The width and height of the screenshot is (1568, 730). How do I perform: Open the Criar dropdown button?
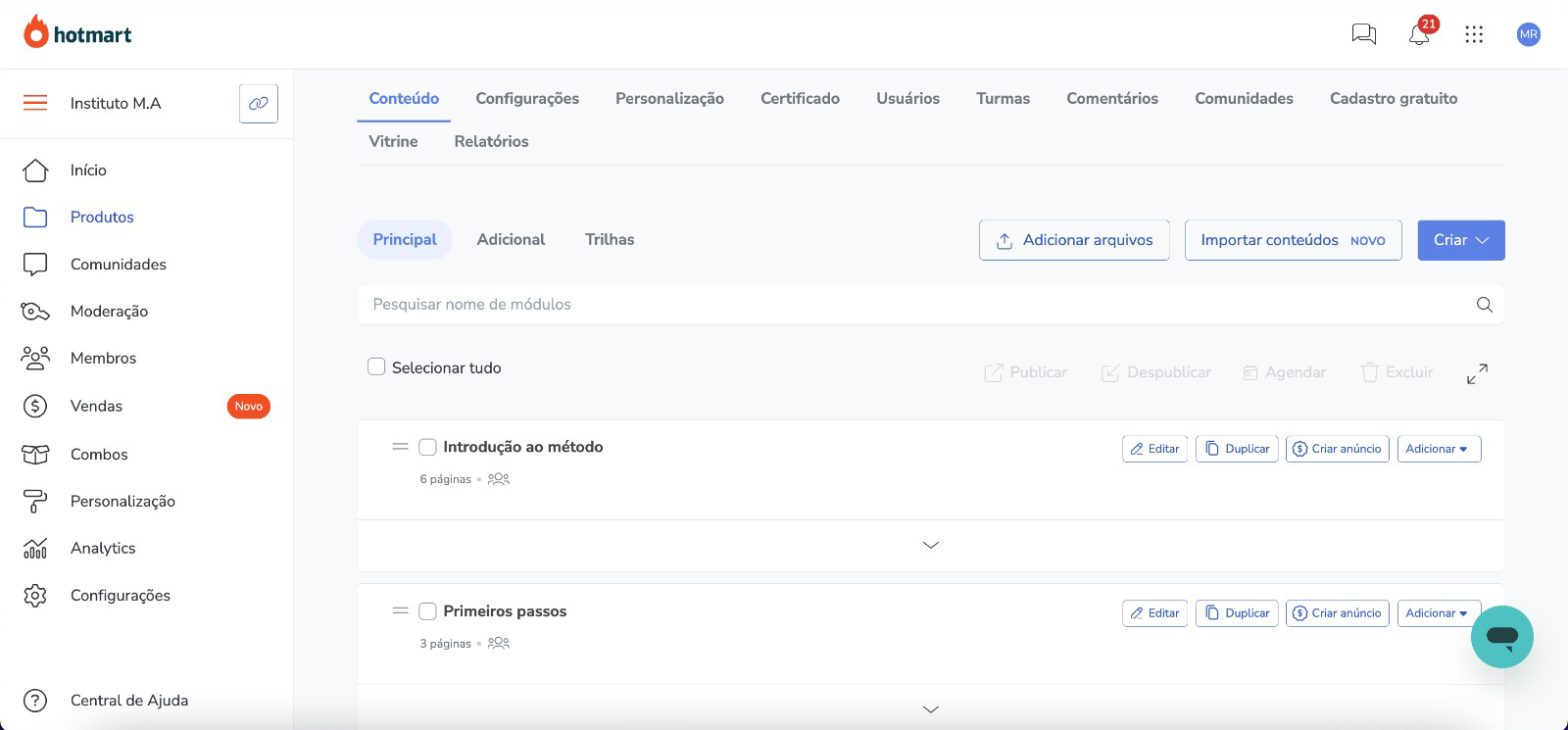point(1461,240)
